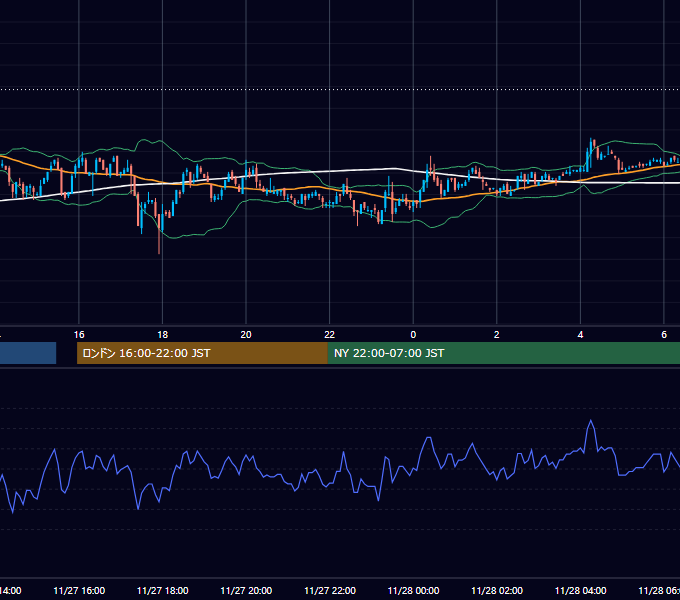Screen dimensions: 680x600
Task: Click the "16" hour label on chart axis
Action: pos(79,335)
